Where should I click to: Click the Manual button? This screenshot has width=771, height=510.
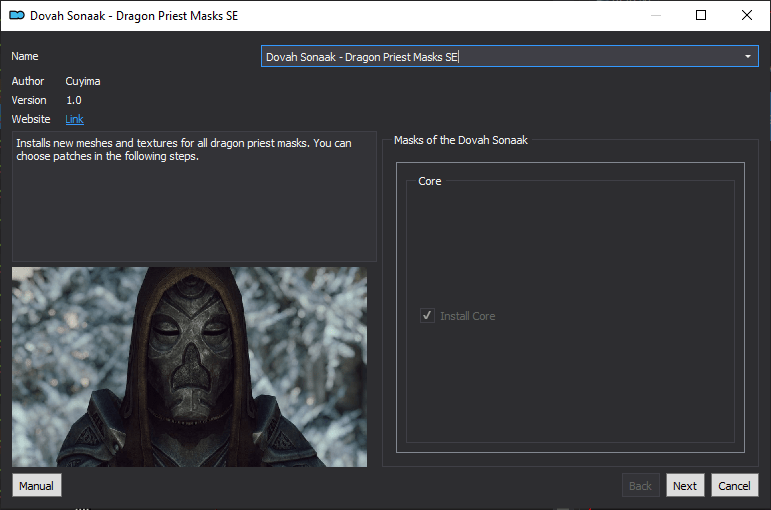click(37, 485)
